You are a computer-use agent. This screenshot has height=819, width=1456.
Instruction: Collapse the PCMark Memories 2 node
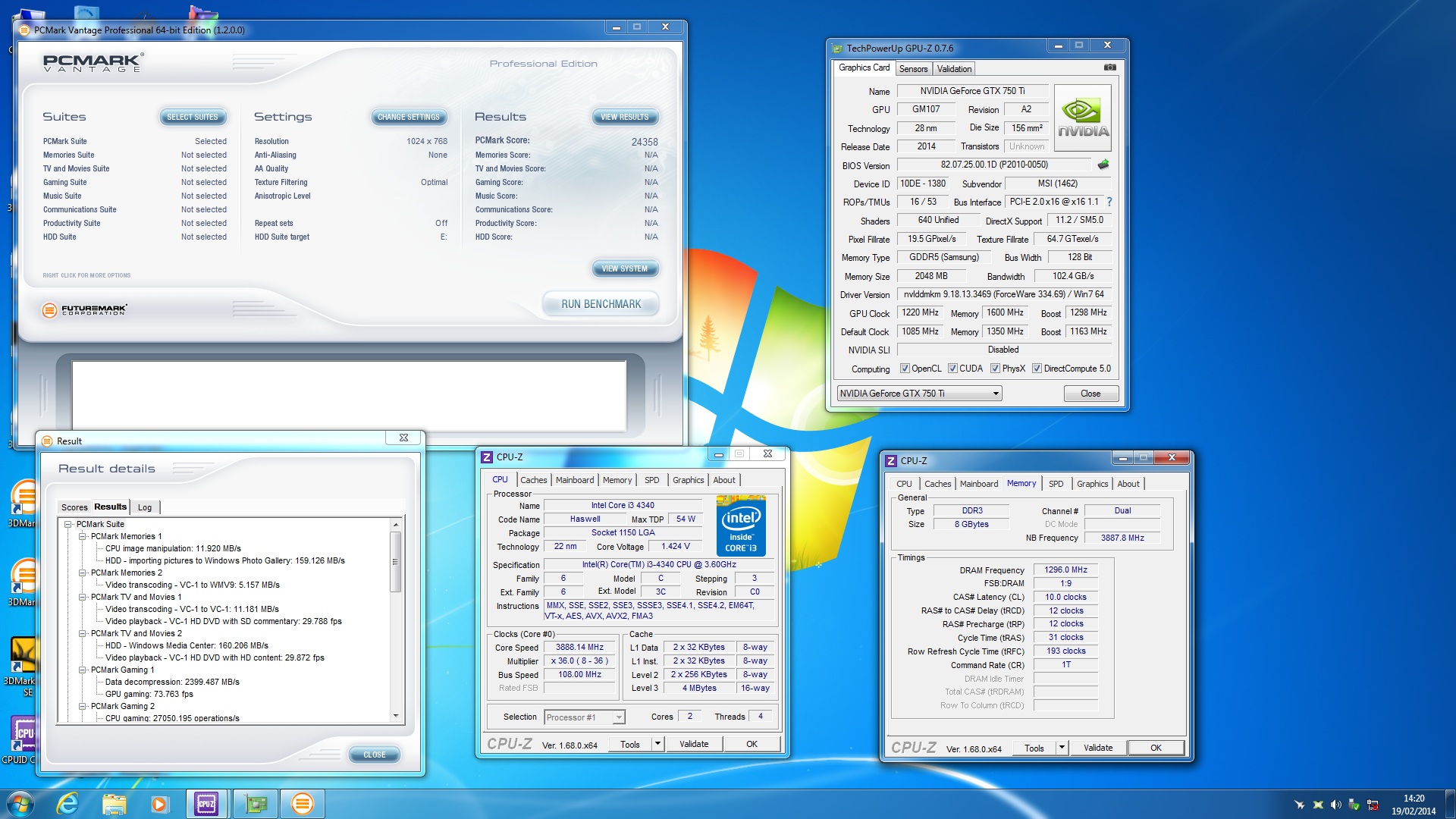coord(83,573)
